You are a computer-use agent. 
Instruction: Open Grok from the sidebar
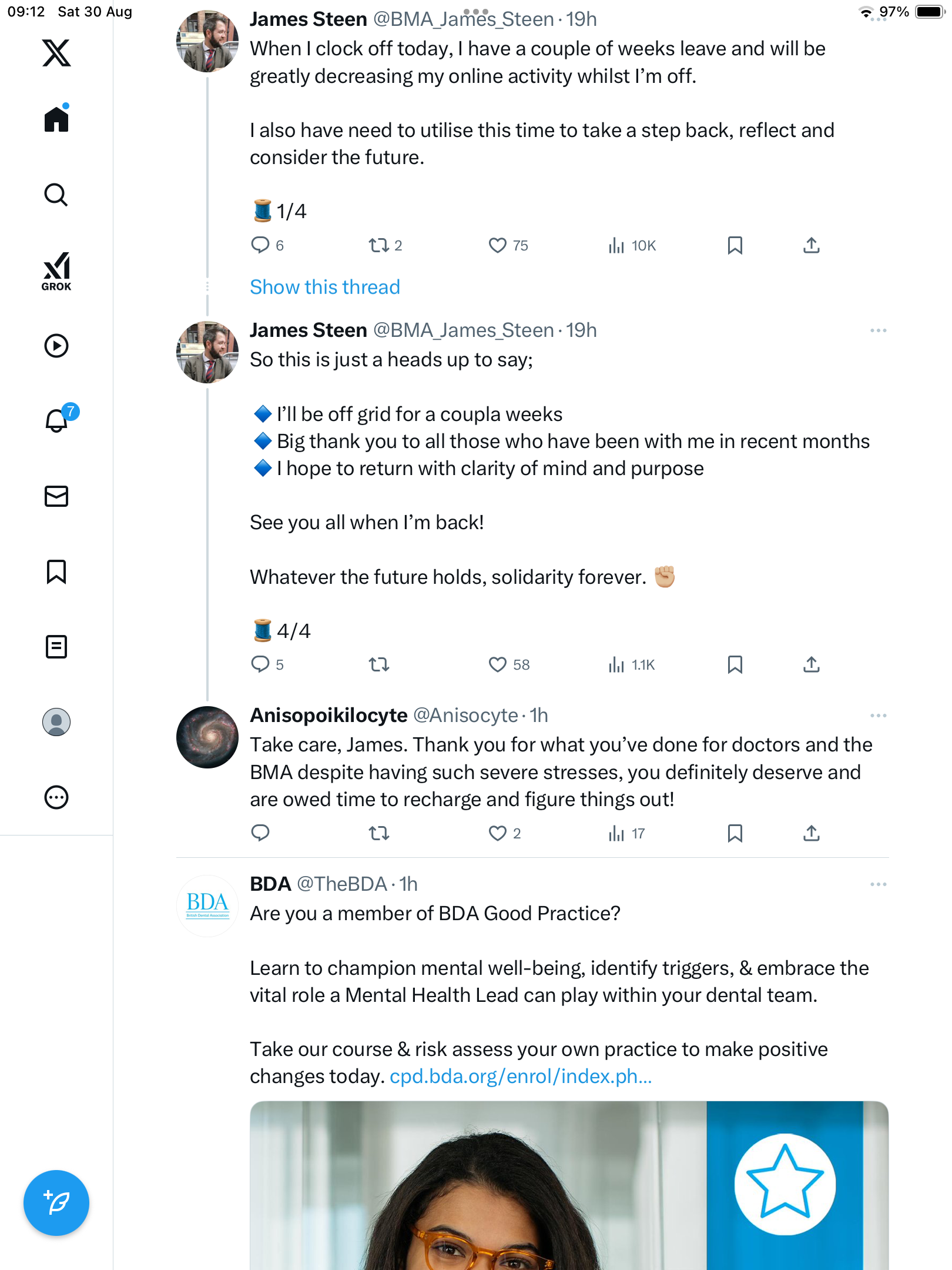(56, 271)
